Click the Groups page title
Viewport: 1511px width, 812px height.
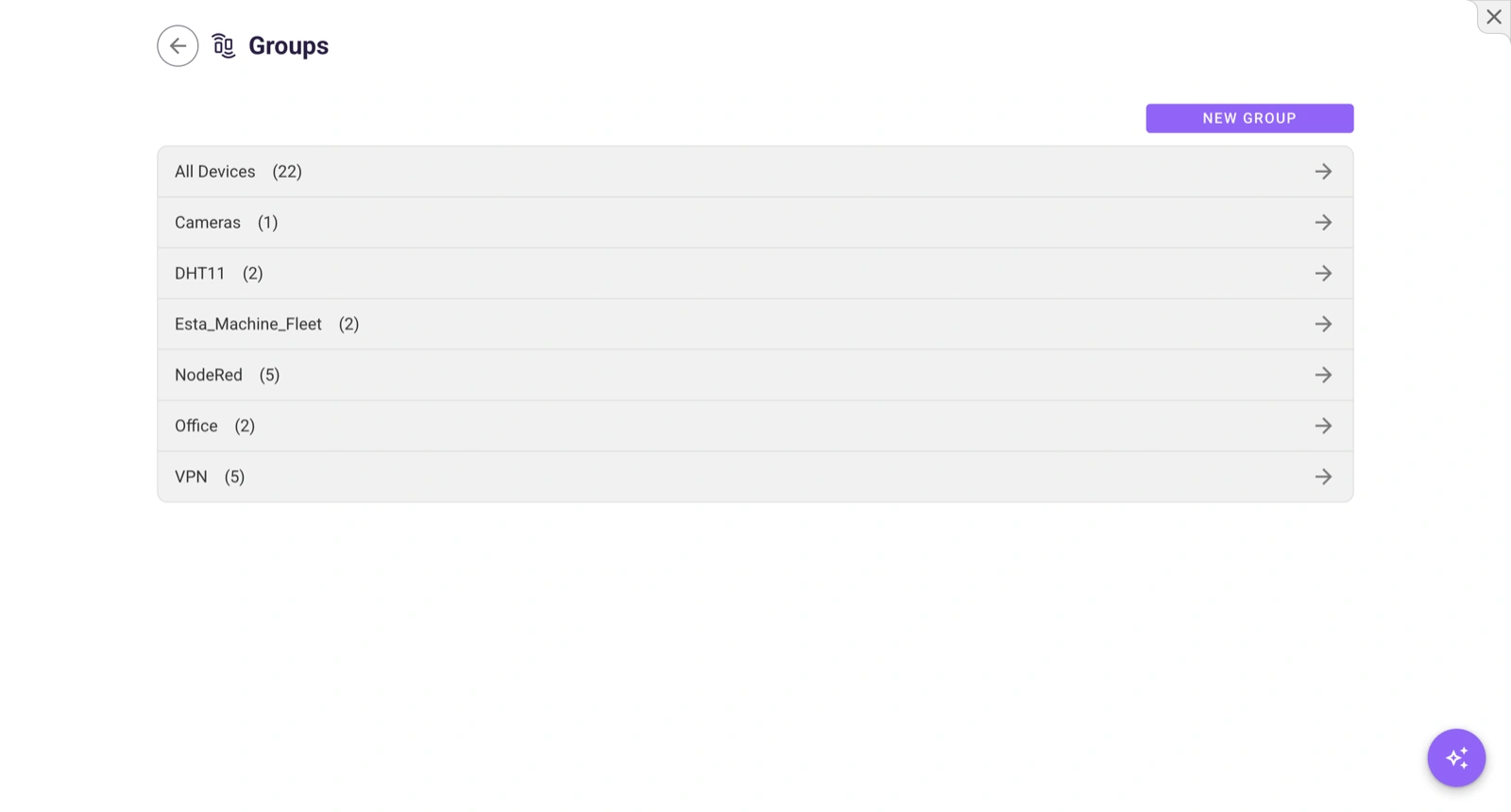(x=288, y=45)
